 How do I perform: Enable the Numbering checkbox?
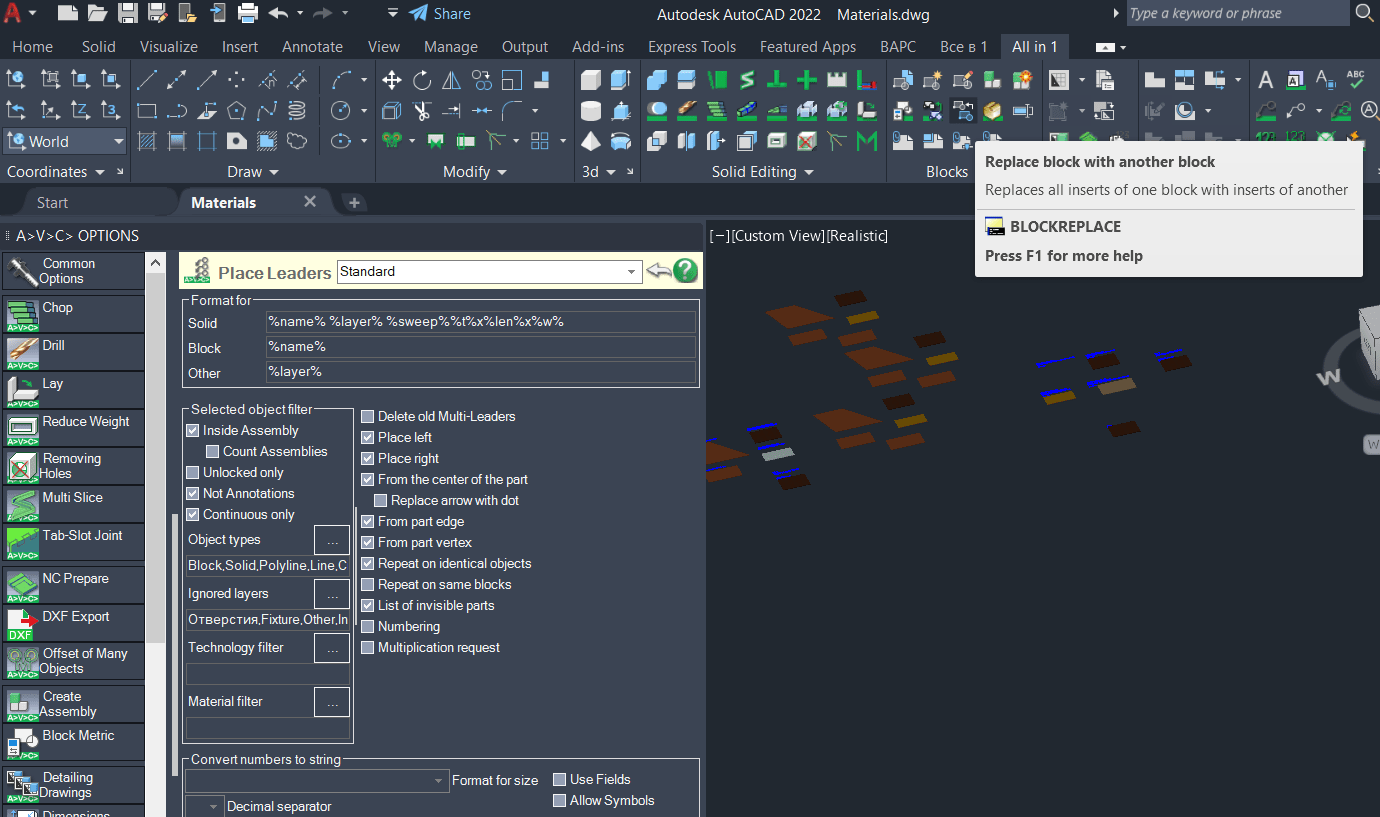pyautogui.click(x=368, y=627)
